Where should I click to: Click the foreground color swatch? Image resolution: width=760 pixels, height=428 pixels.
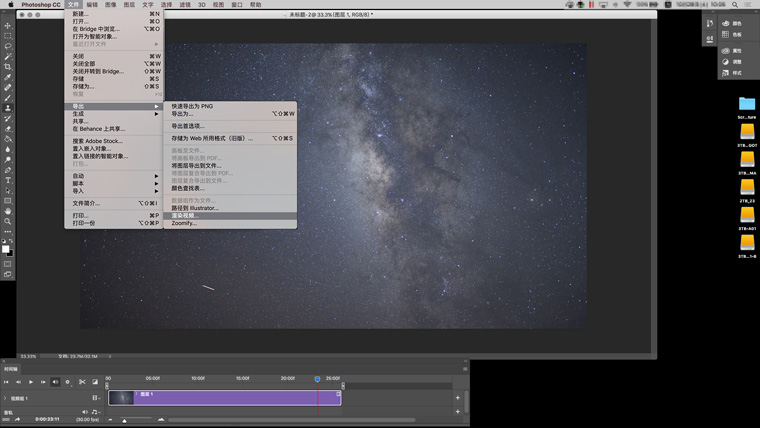(5, 249)
